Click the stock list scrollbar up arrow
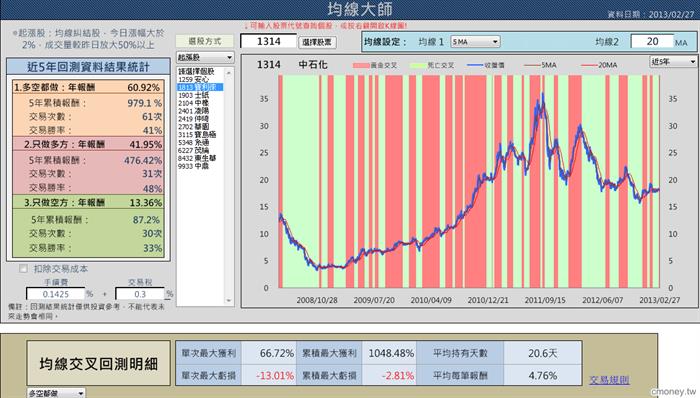 coord(229,72)
